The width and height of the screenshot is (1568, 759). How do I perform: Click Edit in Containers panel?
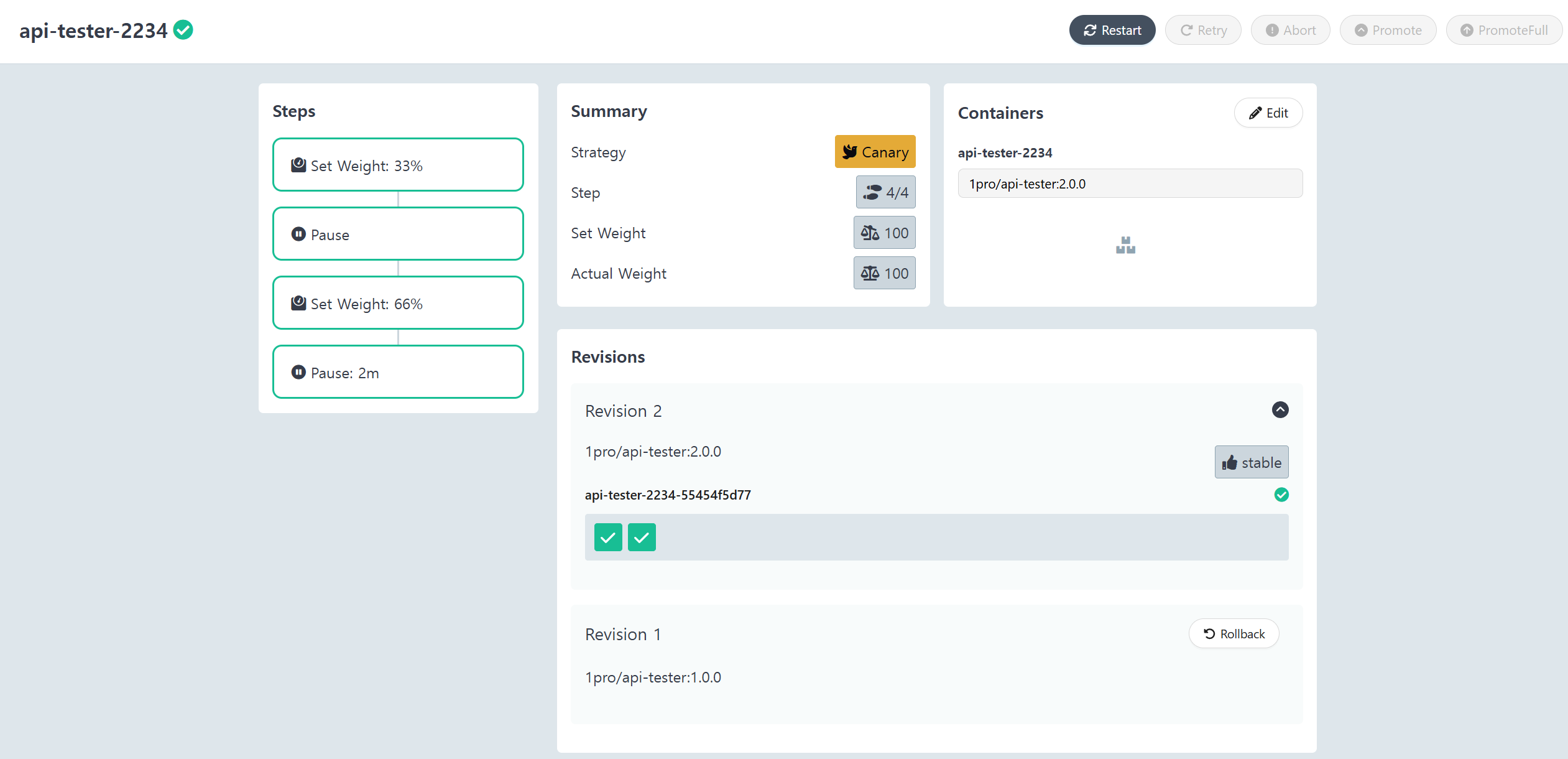click(1268, 113)
